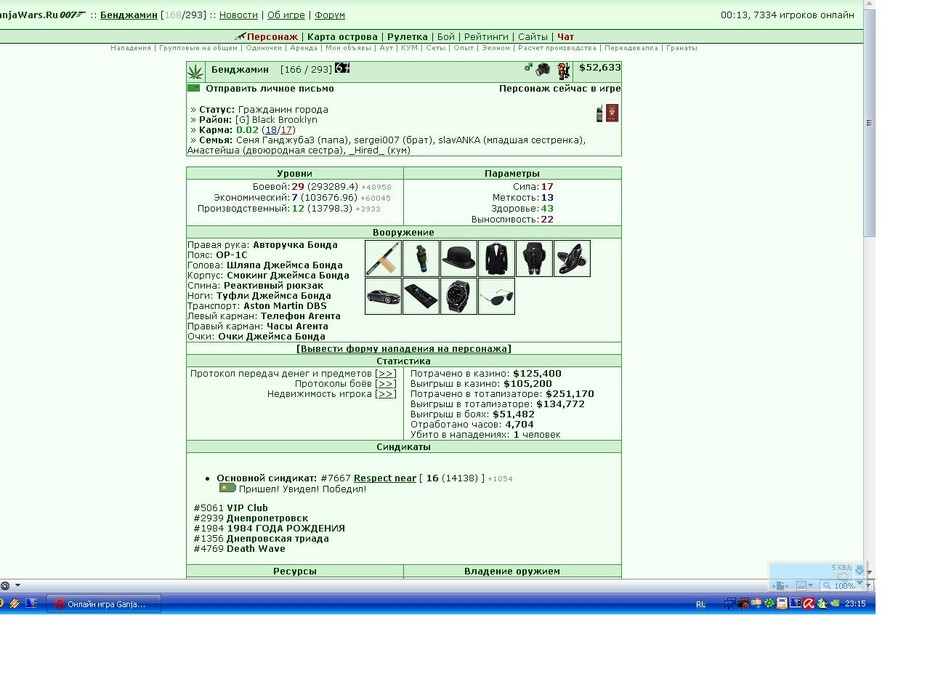Image resolution: width=930 pixels, height=698 pixels.
Task: Open the Нападения submenu link
Action: (130, 48)
